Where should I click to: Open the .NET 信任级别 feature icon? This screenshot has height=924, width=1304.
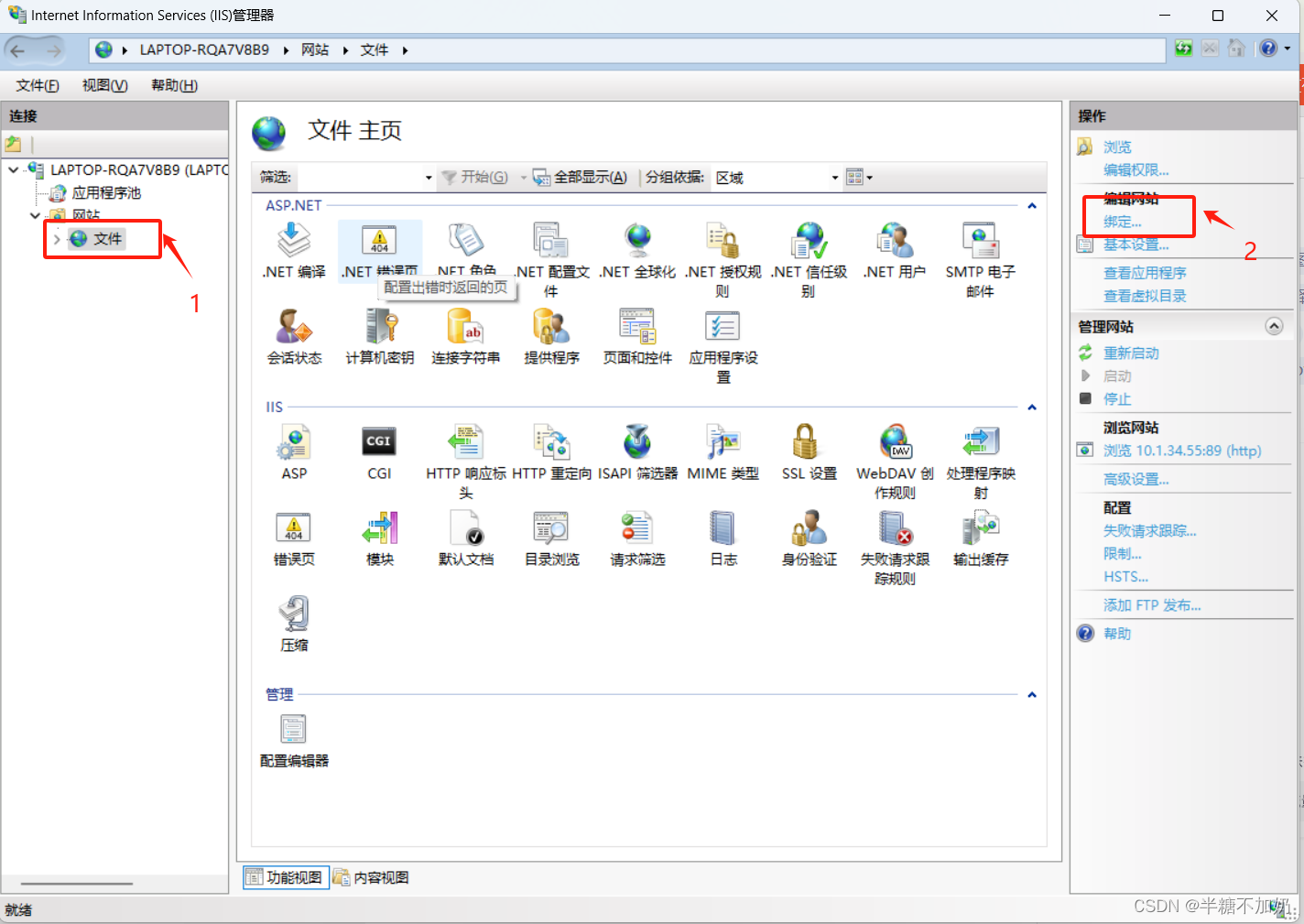(809, 241)
